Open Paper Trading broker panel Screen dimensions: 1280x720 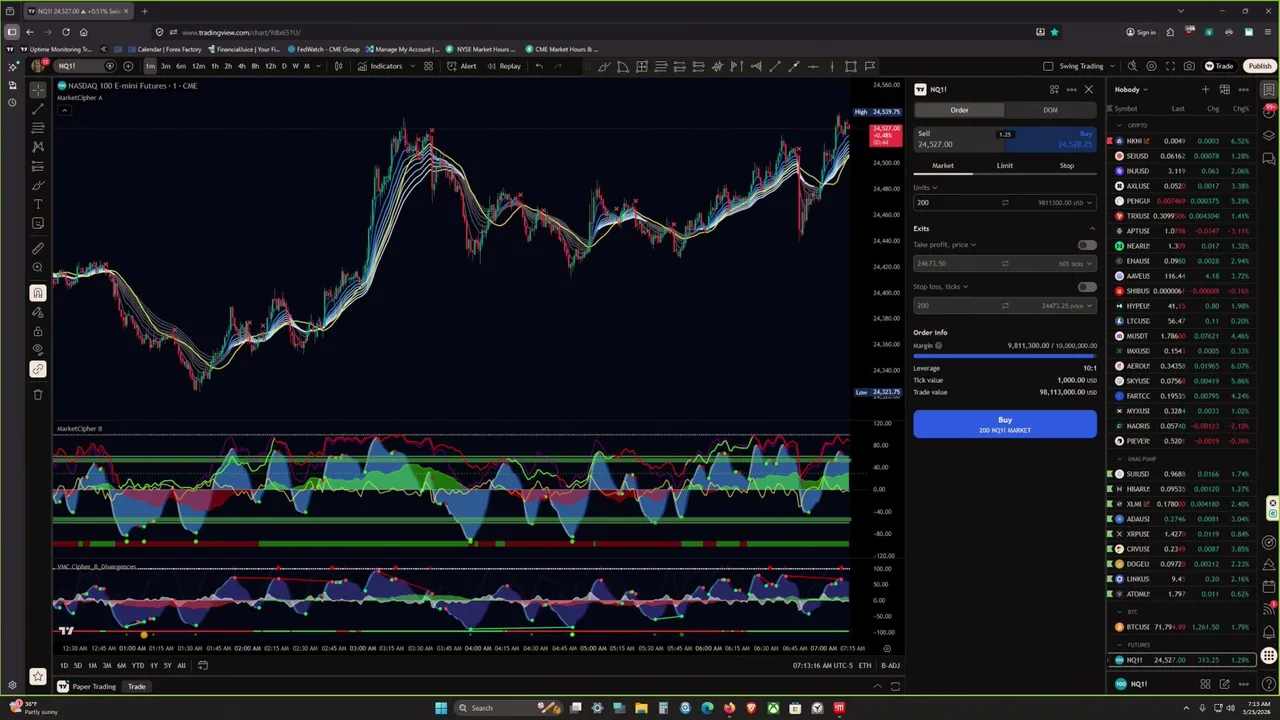pyautogui.click(x=87, y=686)
